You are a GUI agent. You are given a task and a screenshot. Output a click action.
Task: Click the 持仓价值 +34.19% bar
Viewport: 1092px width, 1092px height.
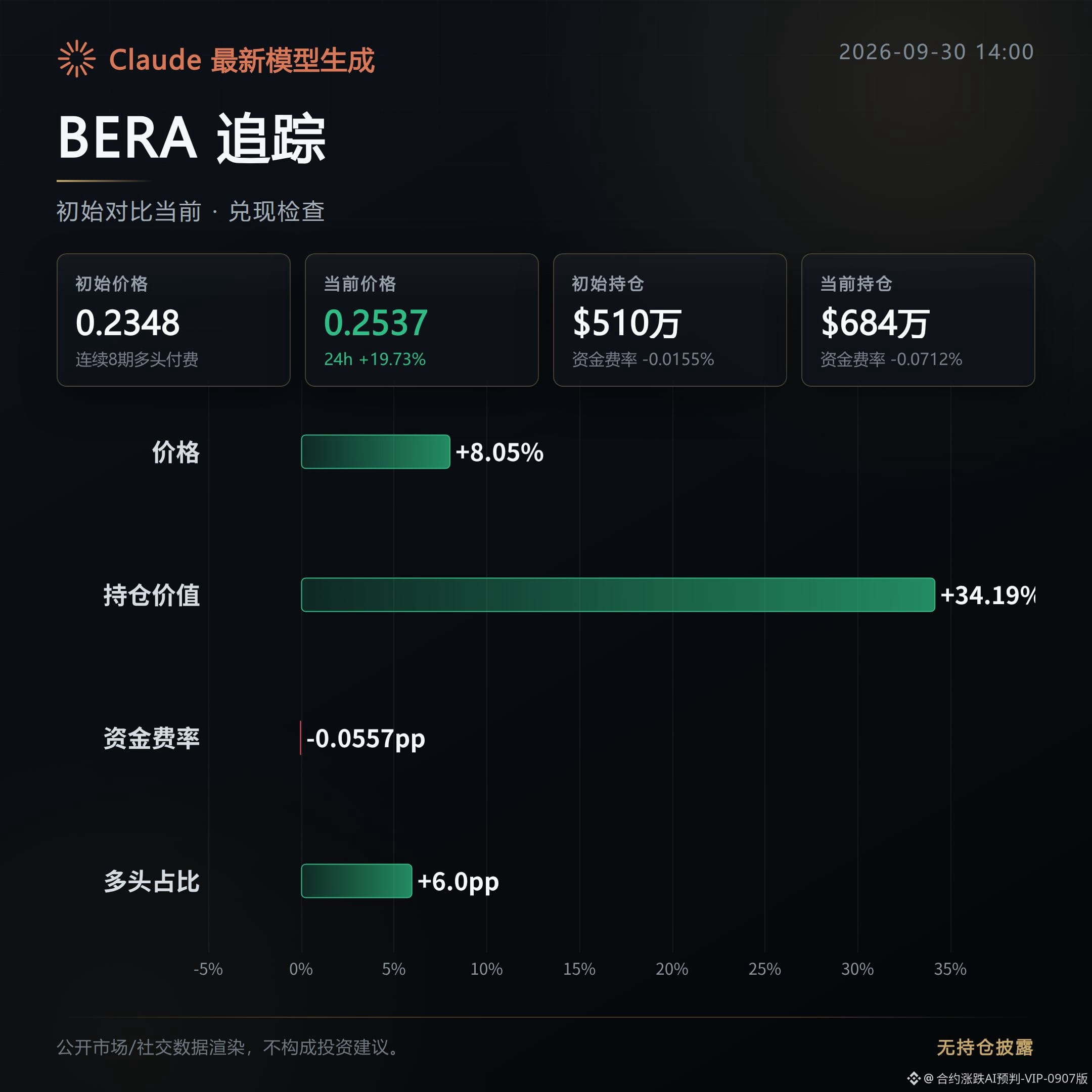[x=618, y=595]
